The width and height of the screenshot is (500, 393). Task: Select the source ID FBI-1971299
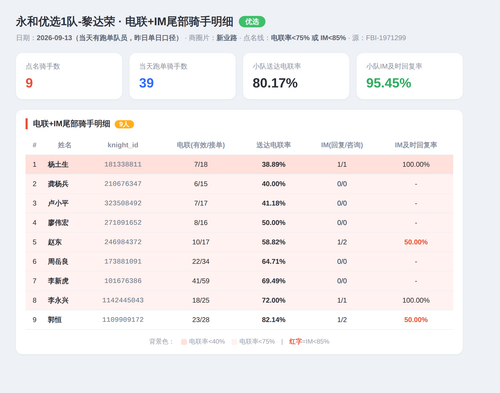tap(386, 38)
